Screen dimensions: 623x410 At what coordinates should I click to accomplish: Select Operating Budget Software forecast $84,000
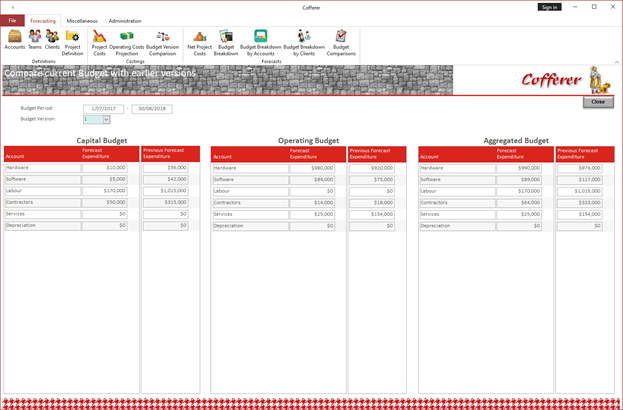312,180
